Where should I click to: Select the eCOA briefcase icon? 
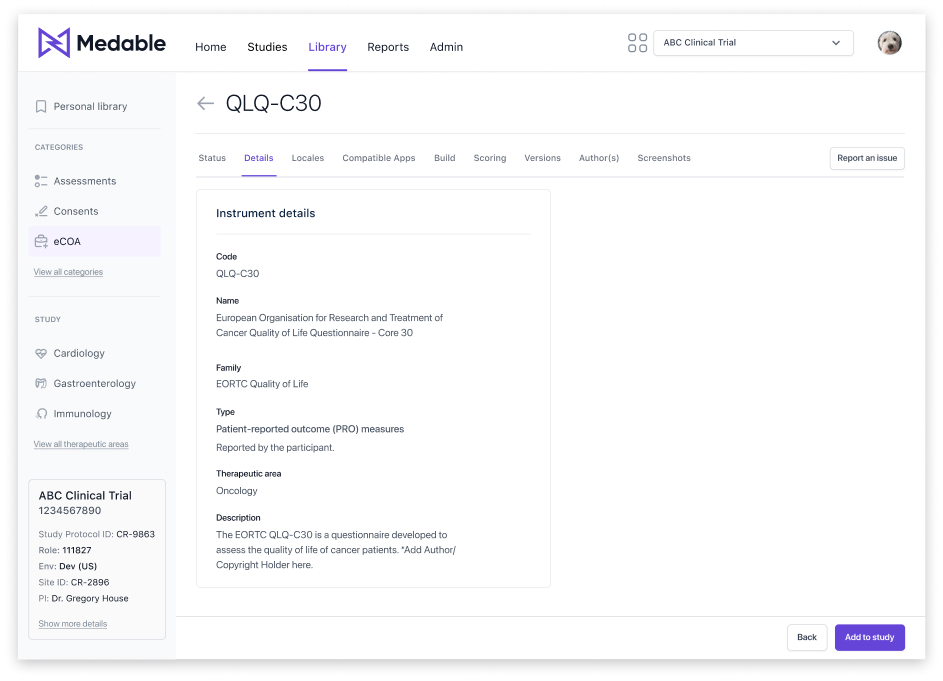click(41, 241)
